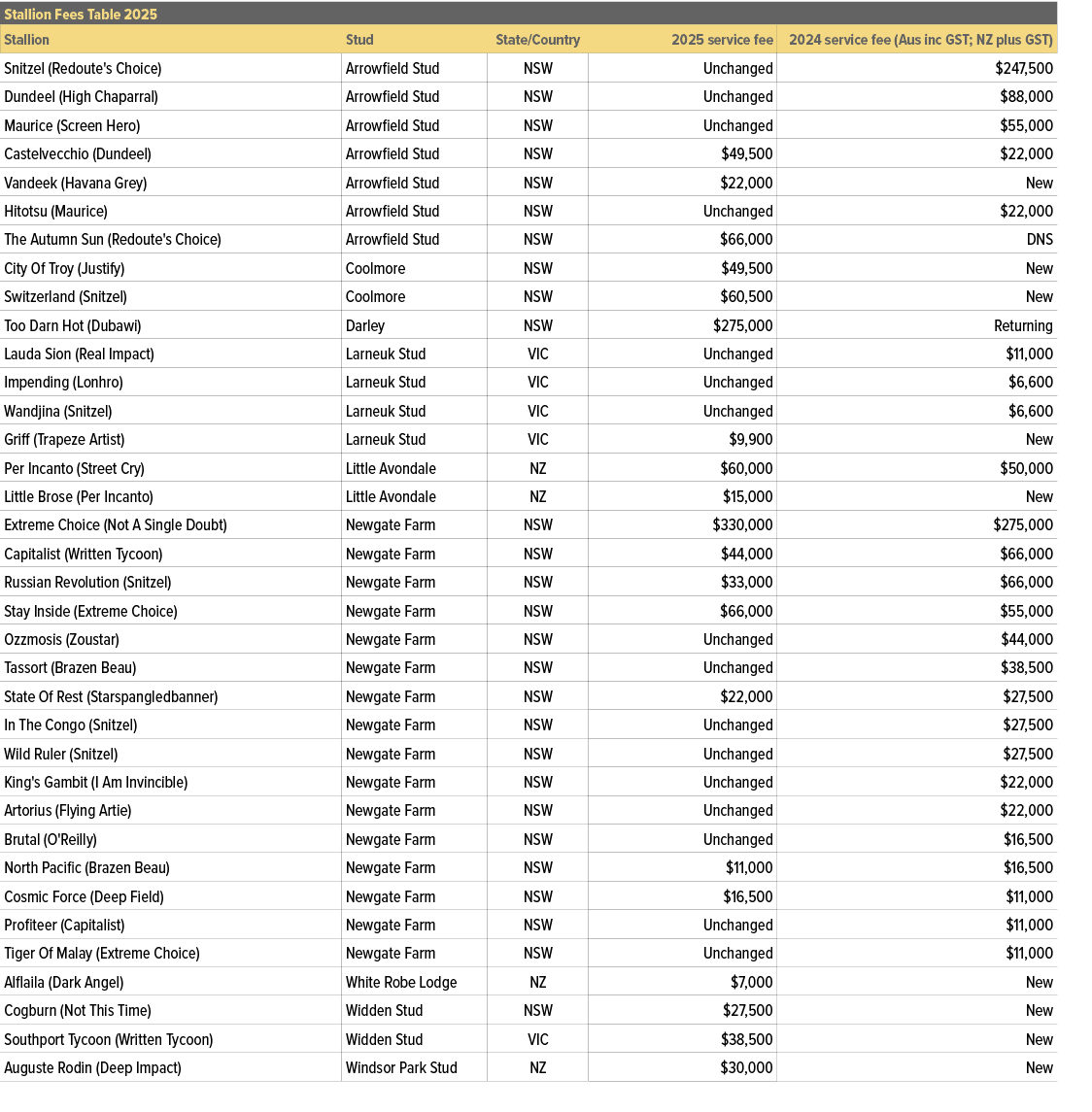Image resolution: width=1092 pixels, height=1112 pixels.
Task: Select the DNS cell for The Autumn Sun
Action: coord(1039,239)
